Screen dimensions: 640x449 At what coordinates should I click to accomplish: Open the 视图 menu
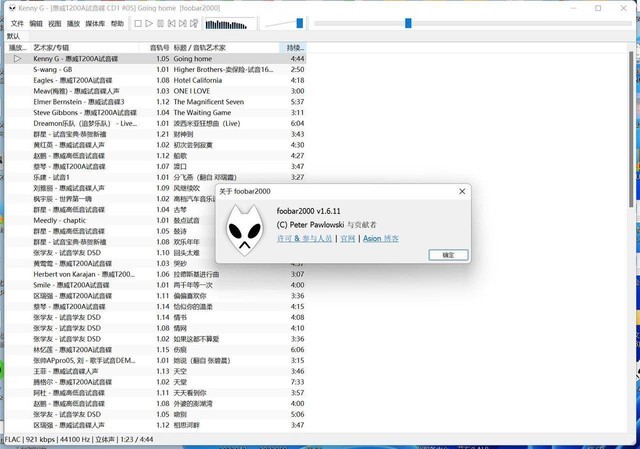pos(54,24)
